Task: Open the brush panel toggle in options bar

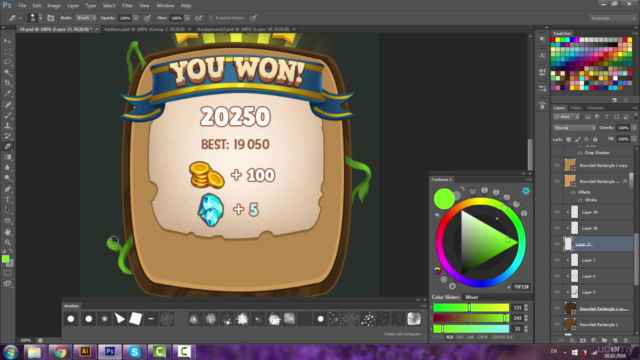Action: click(x=51, y=18)
